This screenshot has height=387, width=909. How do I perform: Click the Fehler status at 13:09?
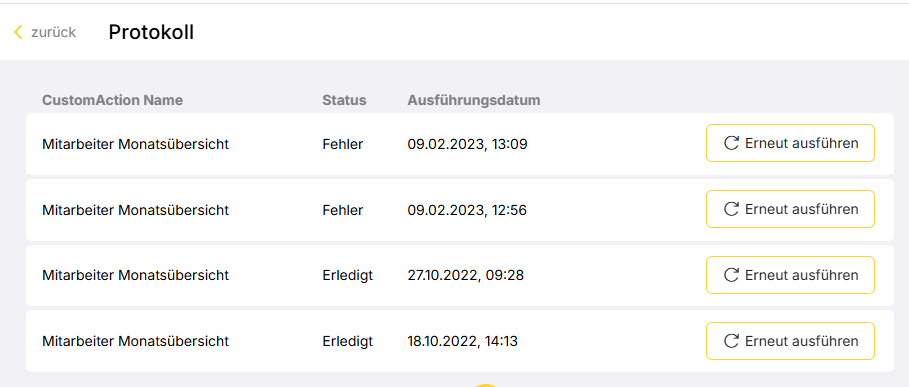pos(343,144)
